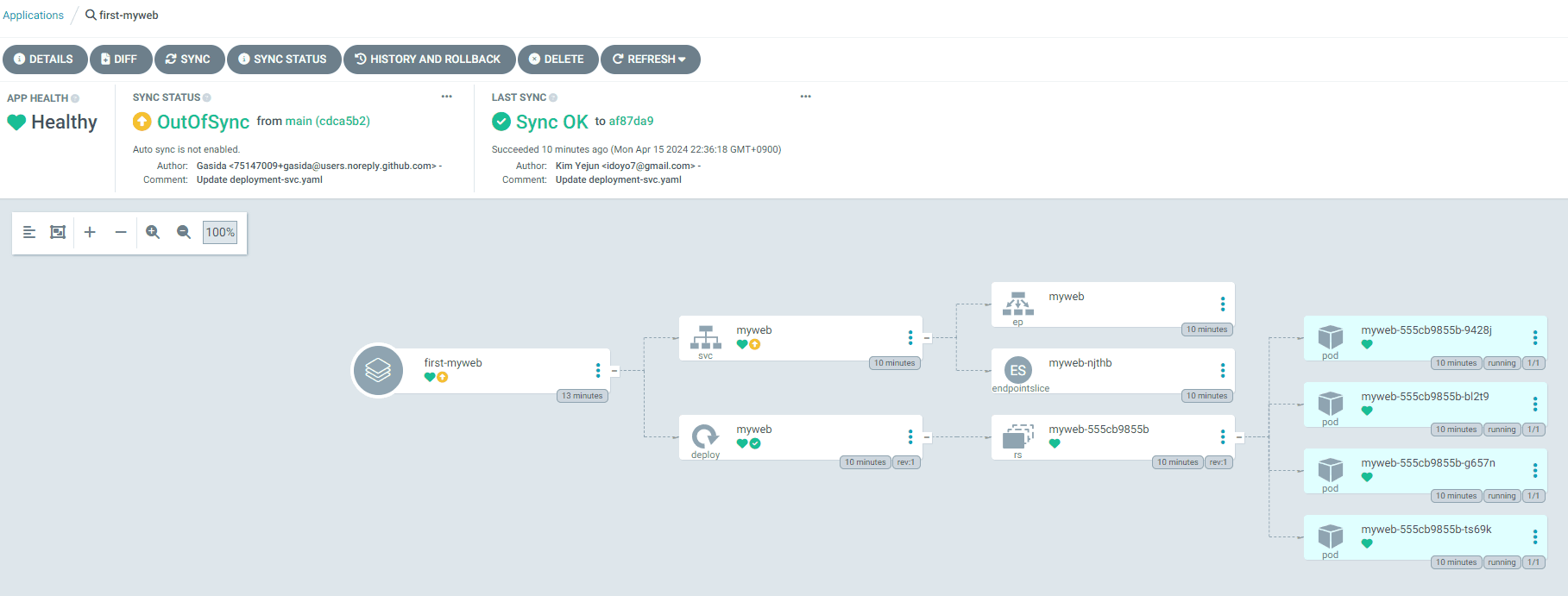Screen dimensions: 1568x596
Task: Collapse children of myweb svc node
Action: pyautogui.click(x=927, y=338)
